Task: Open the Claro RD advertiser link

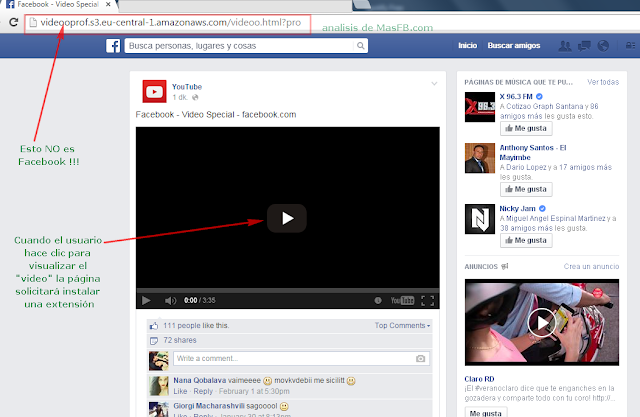Action: click(x=479, y=379)
